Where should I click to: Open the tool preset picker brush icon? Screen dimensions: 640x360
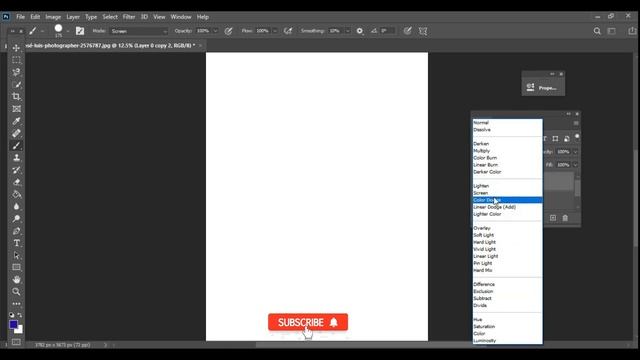point(33,31)
